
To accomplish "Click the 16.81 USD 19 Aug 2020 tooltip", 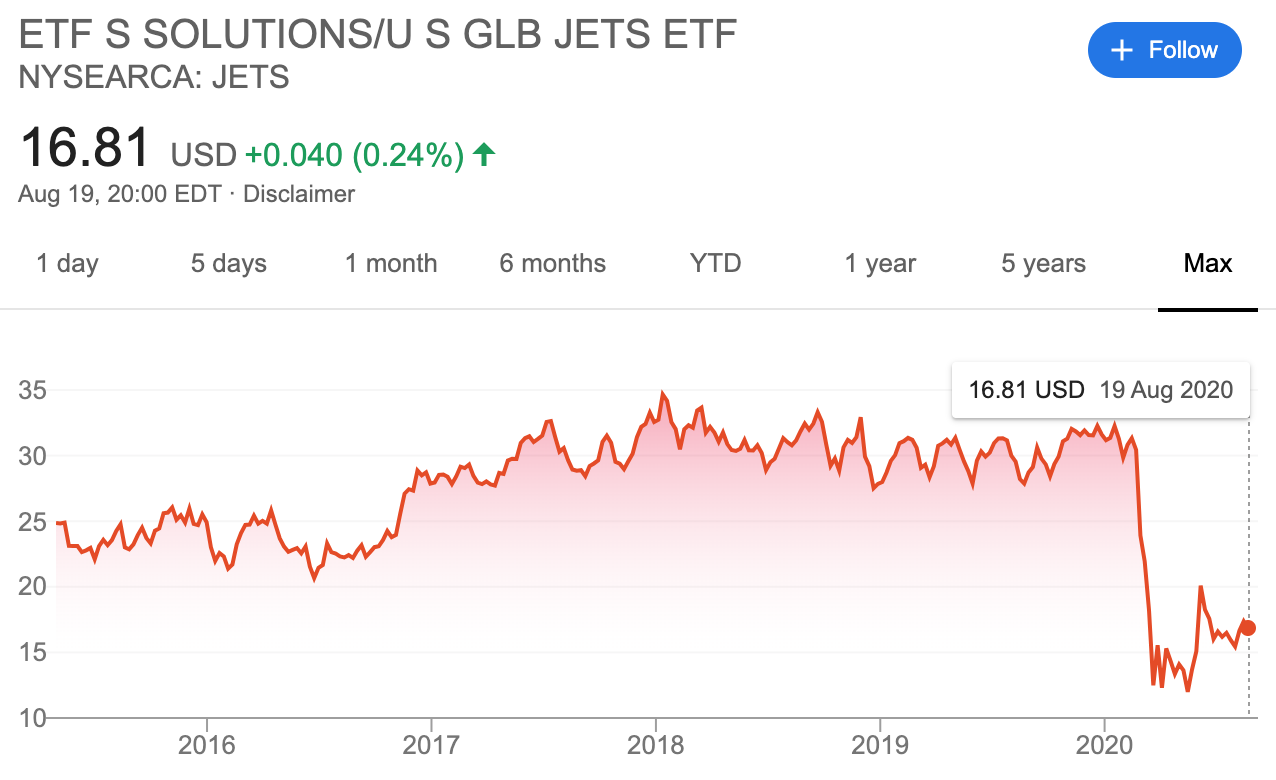I will [x=1100, y=389].
